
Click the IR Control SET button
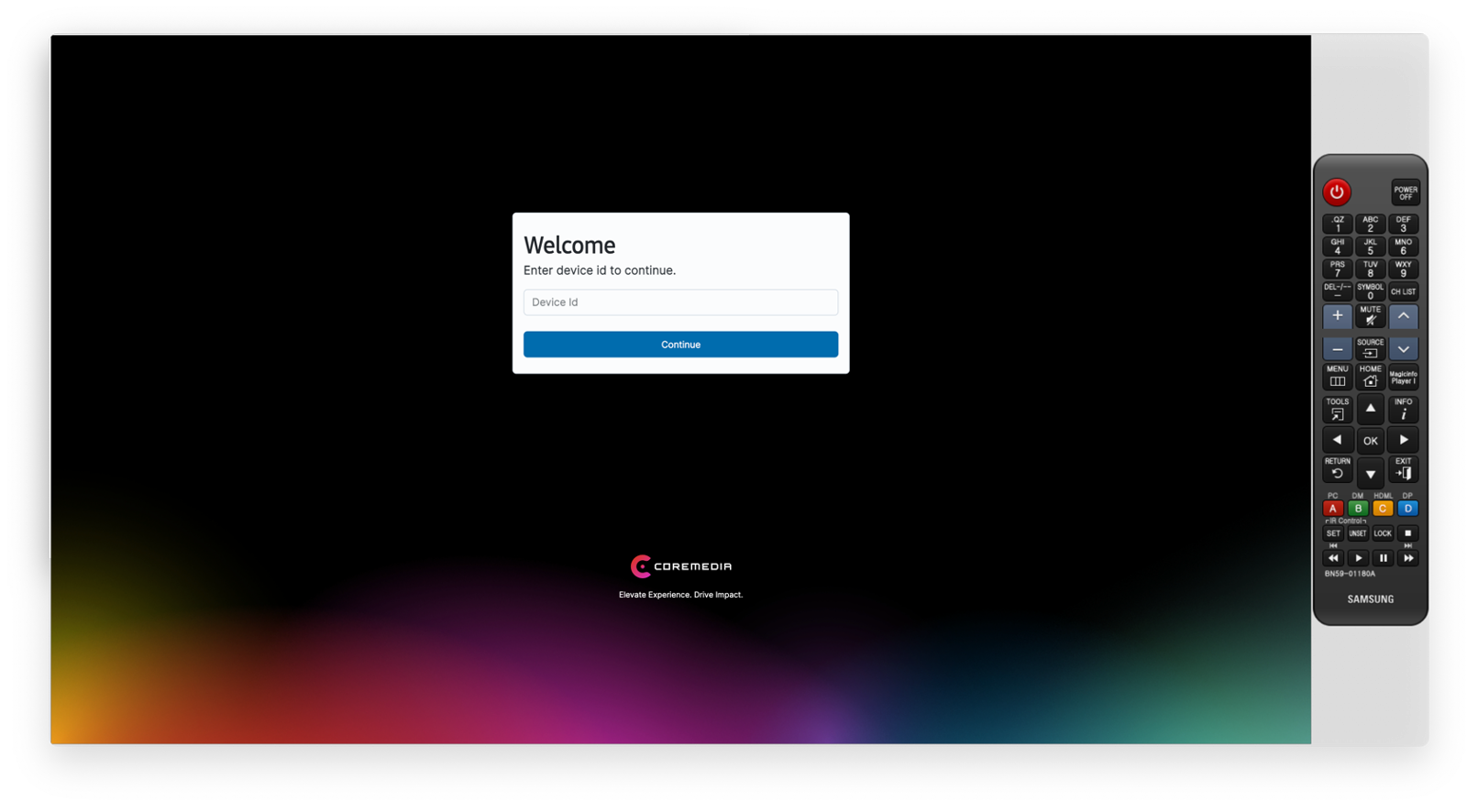point(1332,533)
